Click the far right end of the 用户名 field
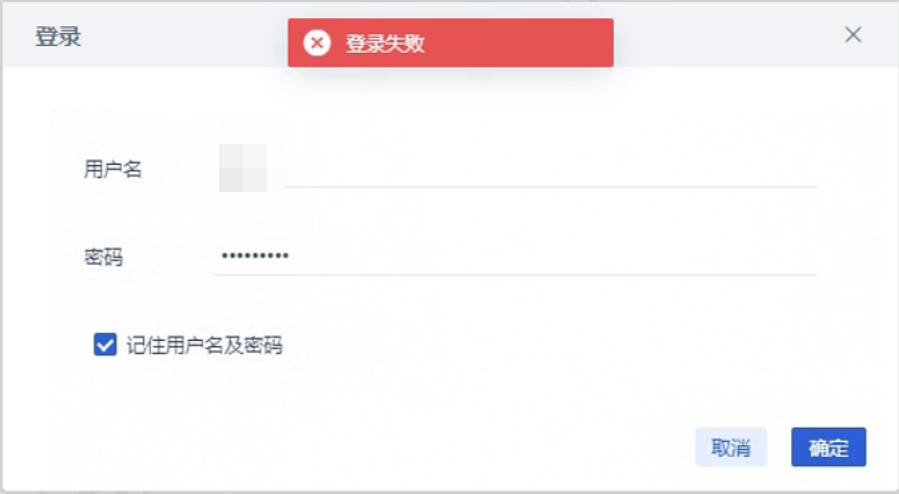899x494 pixels. click(x=800, y=168)
